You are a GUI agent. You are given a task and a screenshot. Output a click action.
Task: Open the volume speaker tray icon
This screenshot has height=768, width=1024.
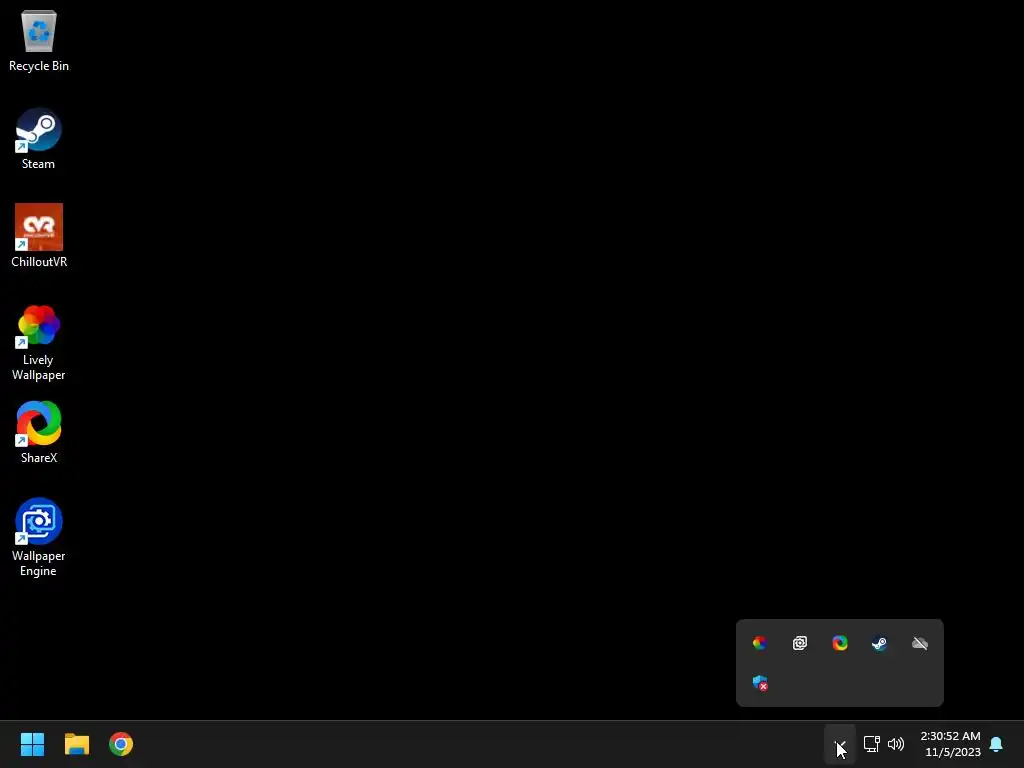(x=896, y=744)
